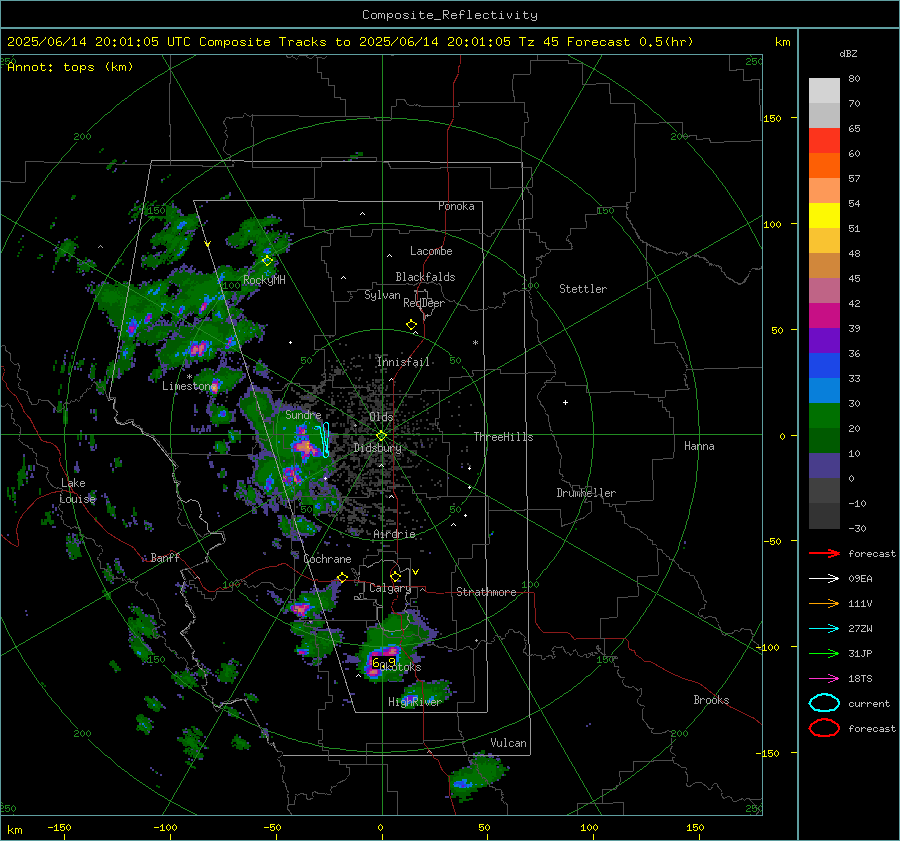Click the magenta 39 dBZ color swatch
Screen dimensions: 900x841
point(824,316)
